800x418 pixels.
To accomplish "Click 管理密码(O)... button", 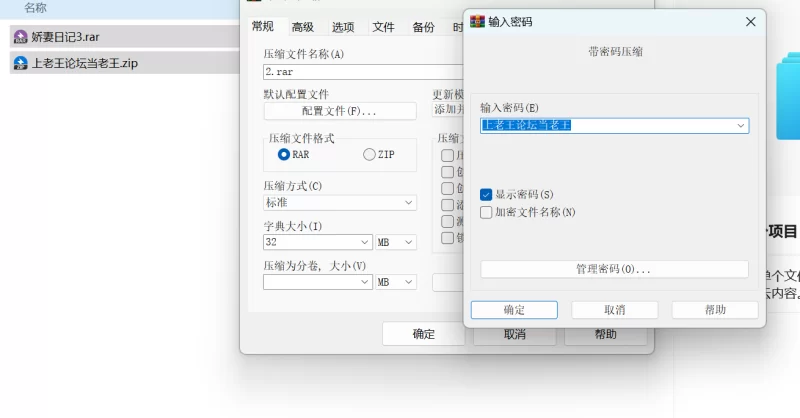I will click(x=614, y=269).
